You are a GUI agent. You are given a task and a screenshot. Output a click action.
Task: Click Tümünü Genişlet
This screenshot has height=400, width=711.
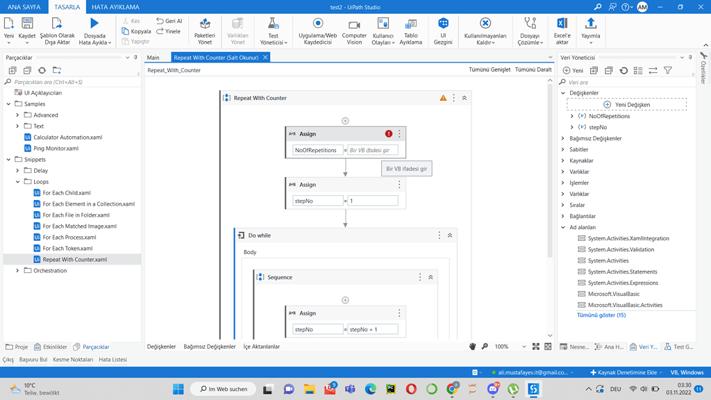click(x=489, y=70)
